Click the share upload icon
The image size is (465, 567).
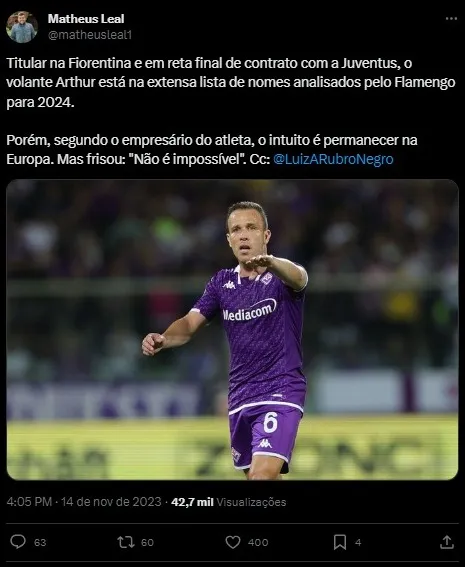pos(447,542)
